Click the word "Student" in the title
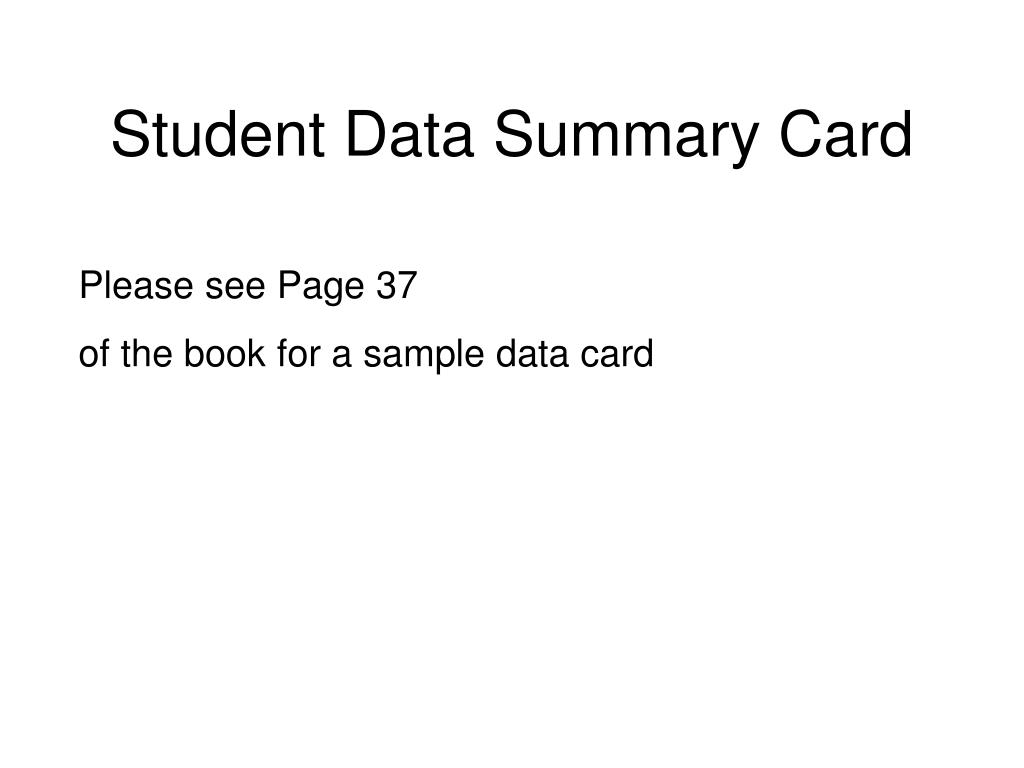The width and height of the screenshot is (1024, 768). click(218, 134)
